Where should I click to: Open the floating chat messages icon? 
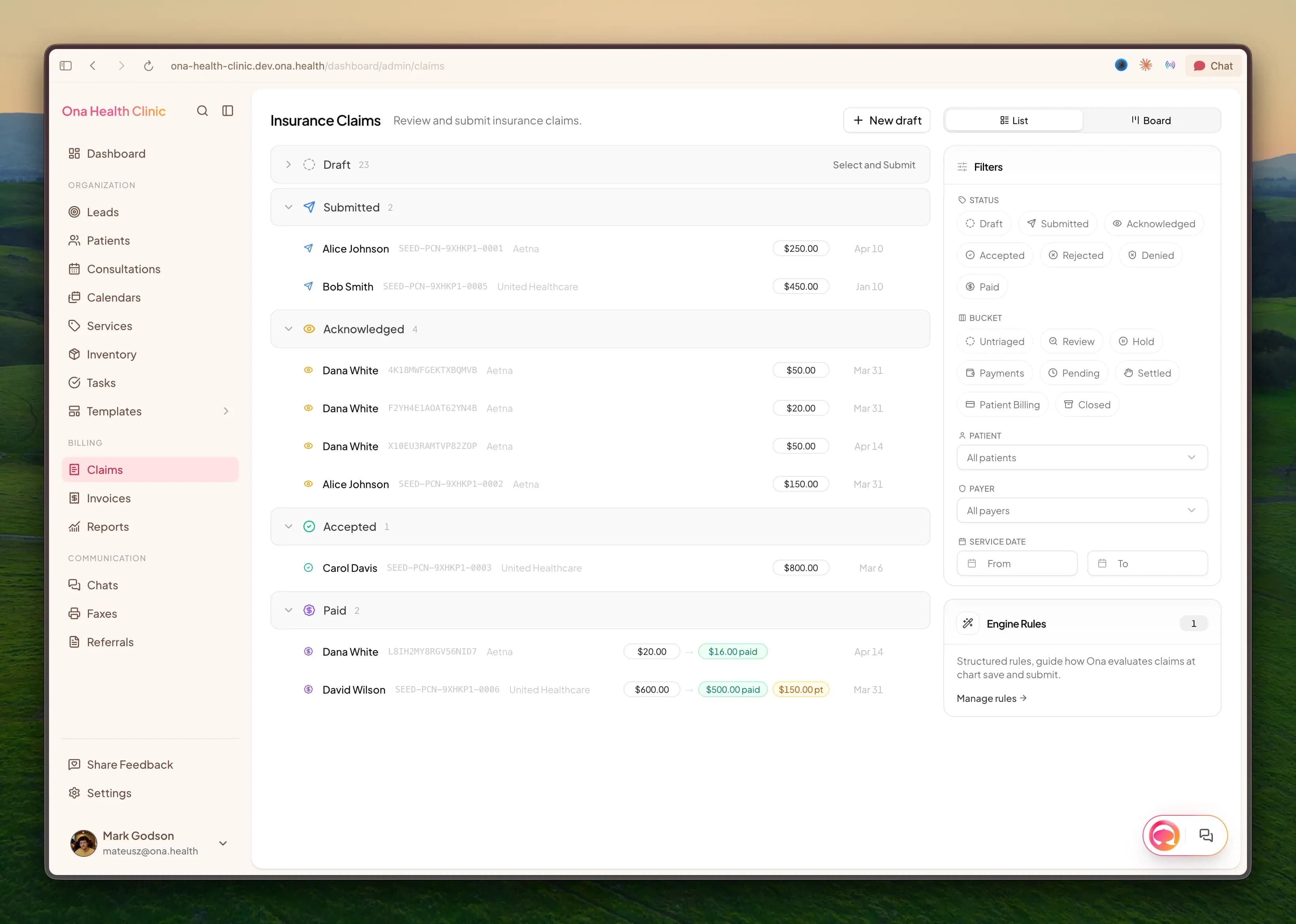click(x=1206, y=835)
